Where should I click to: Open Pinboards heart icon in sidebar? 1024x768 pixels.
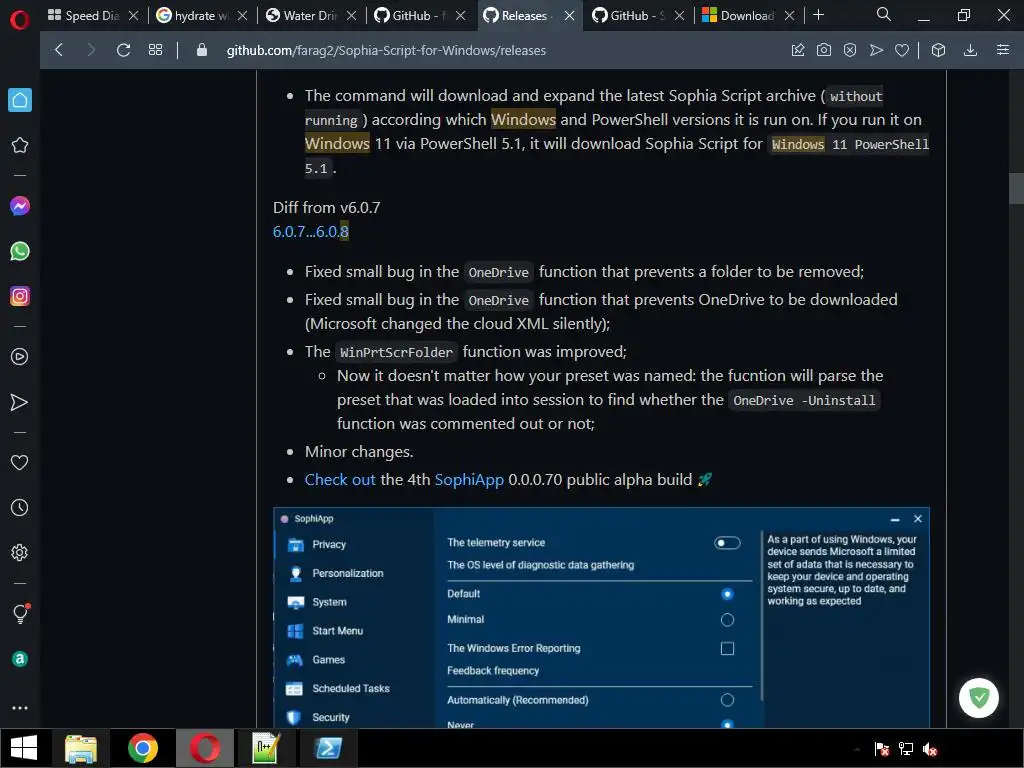20,462
